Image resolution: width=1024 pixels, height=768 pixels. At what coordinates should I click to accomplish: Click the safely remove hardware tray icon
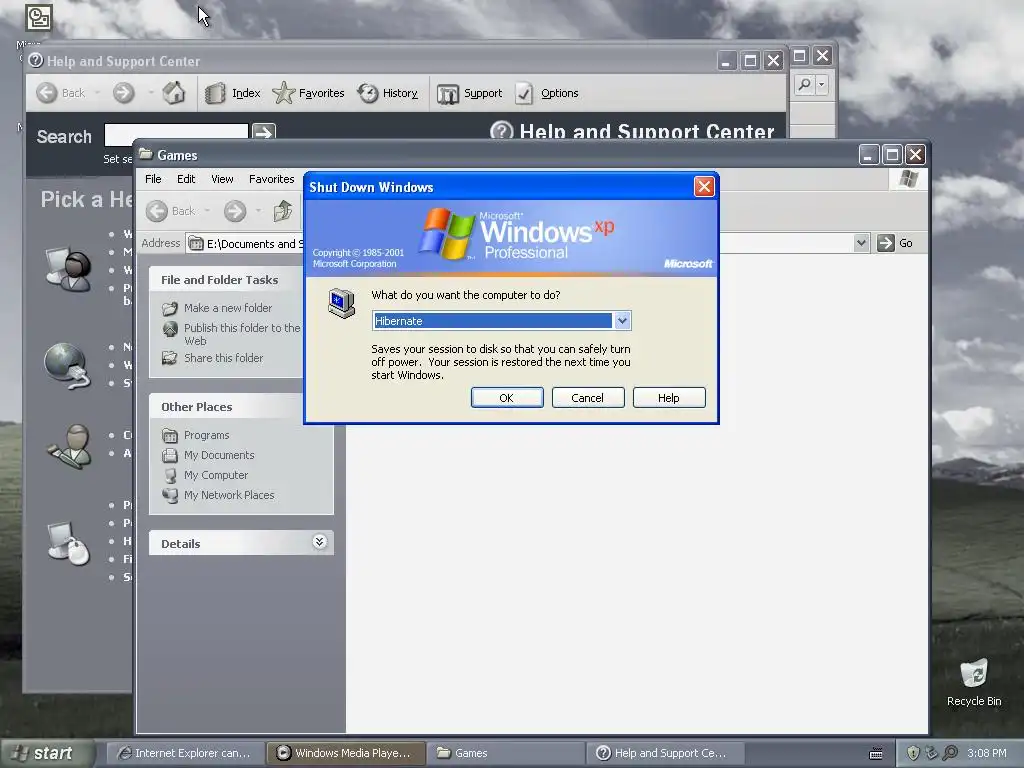931,753
